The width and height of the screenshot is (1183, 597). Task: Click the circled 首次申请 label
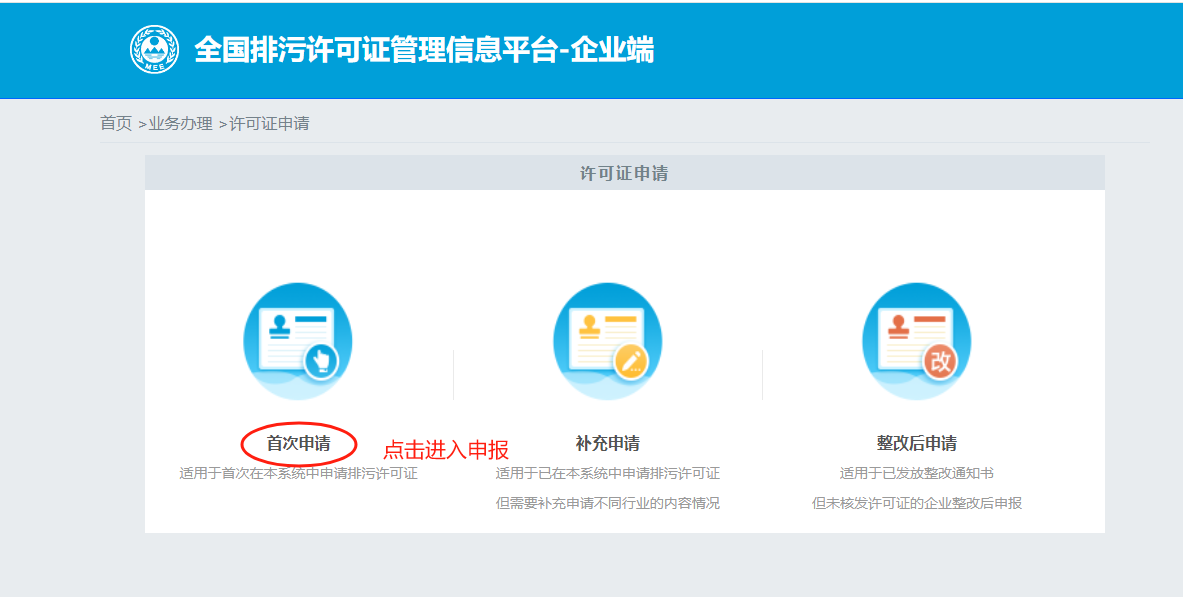click(298, 443)
